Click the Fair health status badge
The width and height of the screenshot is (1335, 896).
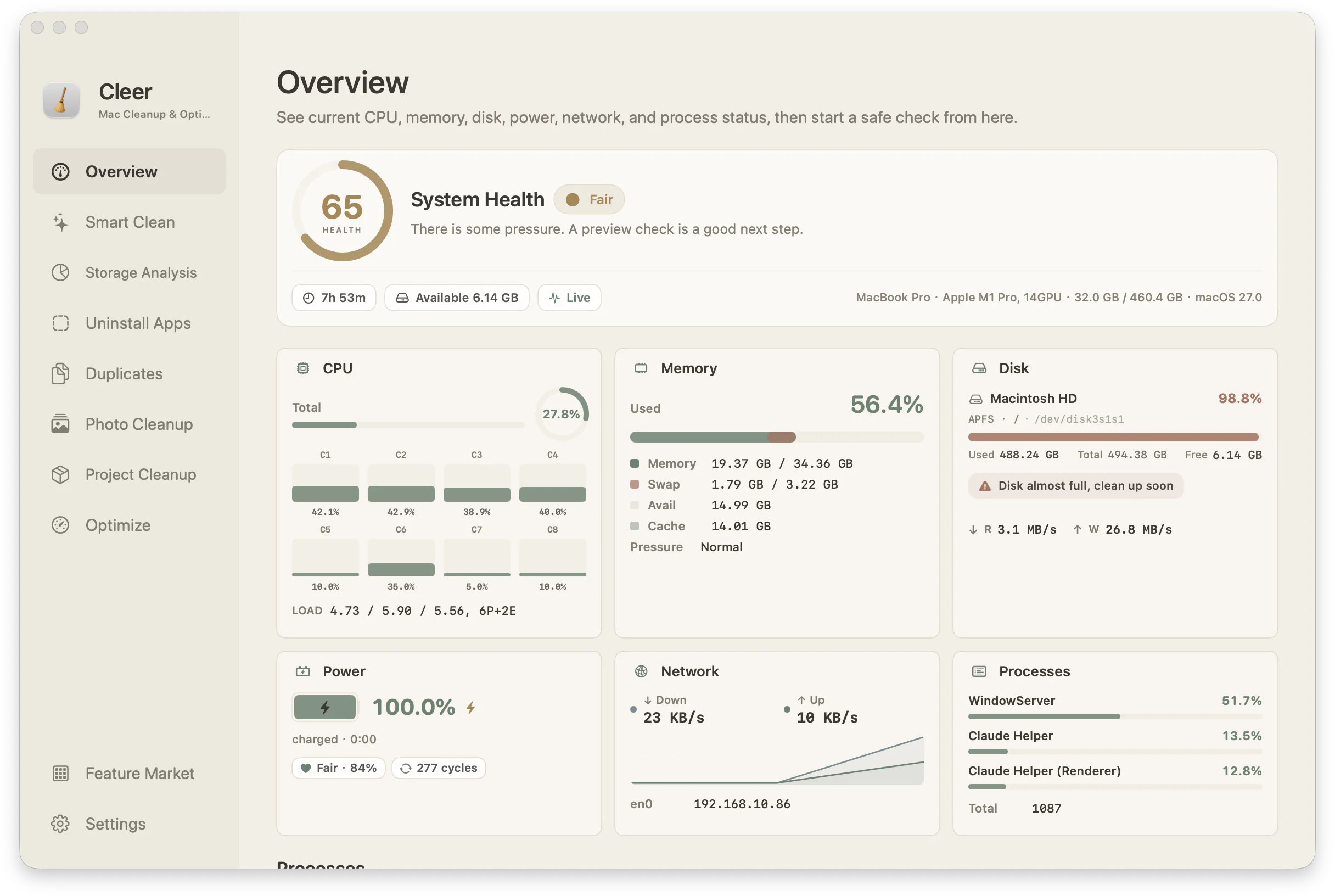(589, 199)
